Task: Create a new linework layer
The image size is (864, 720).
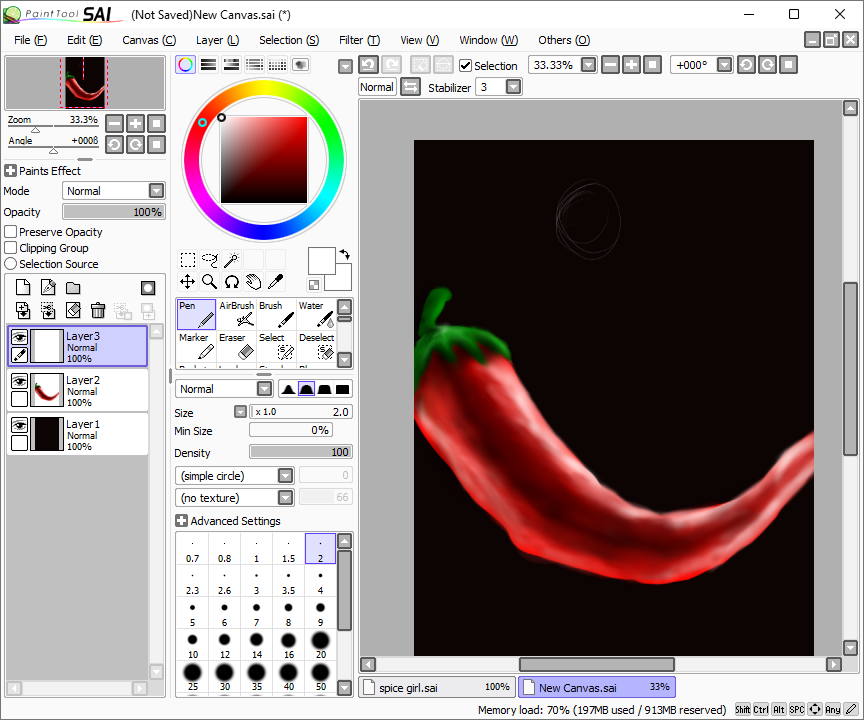Action: [48, 288]
